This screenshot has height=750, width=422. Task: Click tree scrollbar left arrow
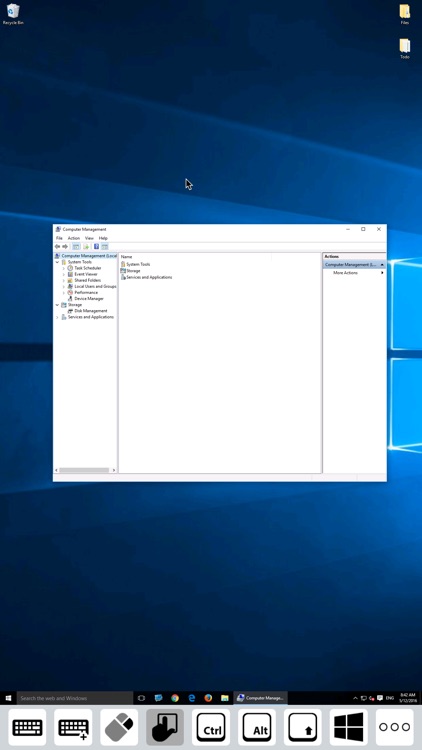pos(56,470)
